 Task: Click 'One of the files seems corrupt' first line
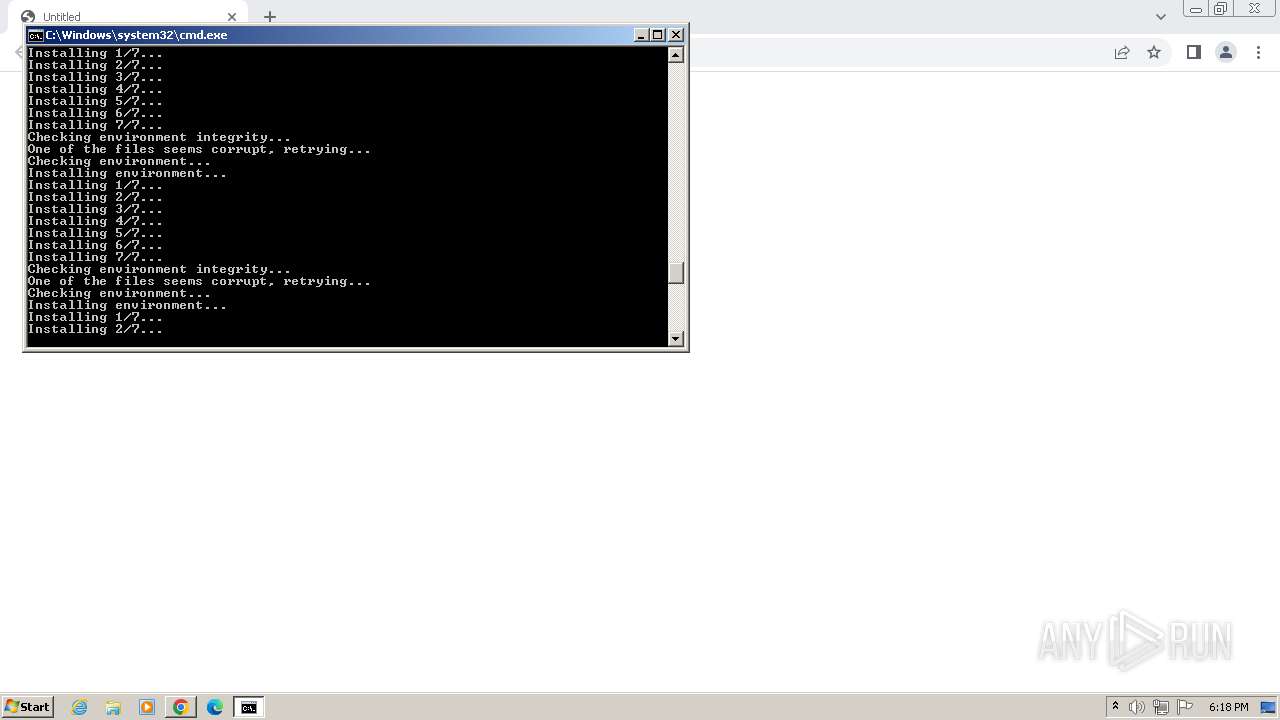[199, 149]
